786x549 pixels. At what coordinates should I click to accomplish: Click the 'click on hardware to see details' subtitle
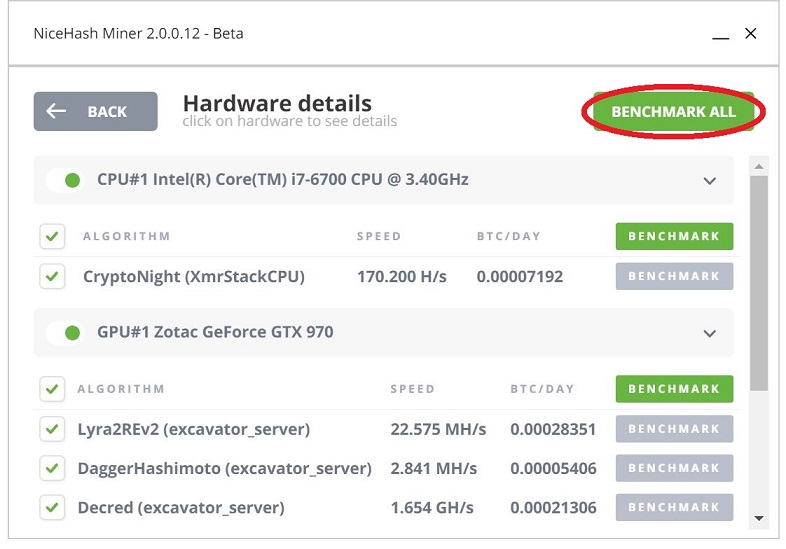click(290, 121)
